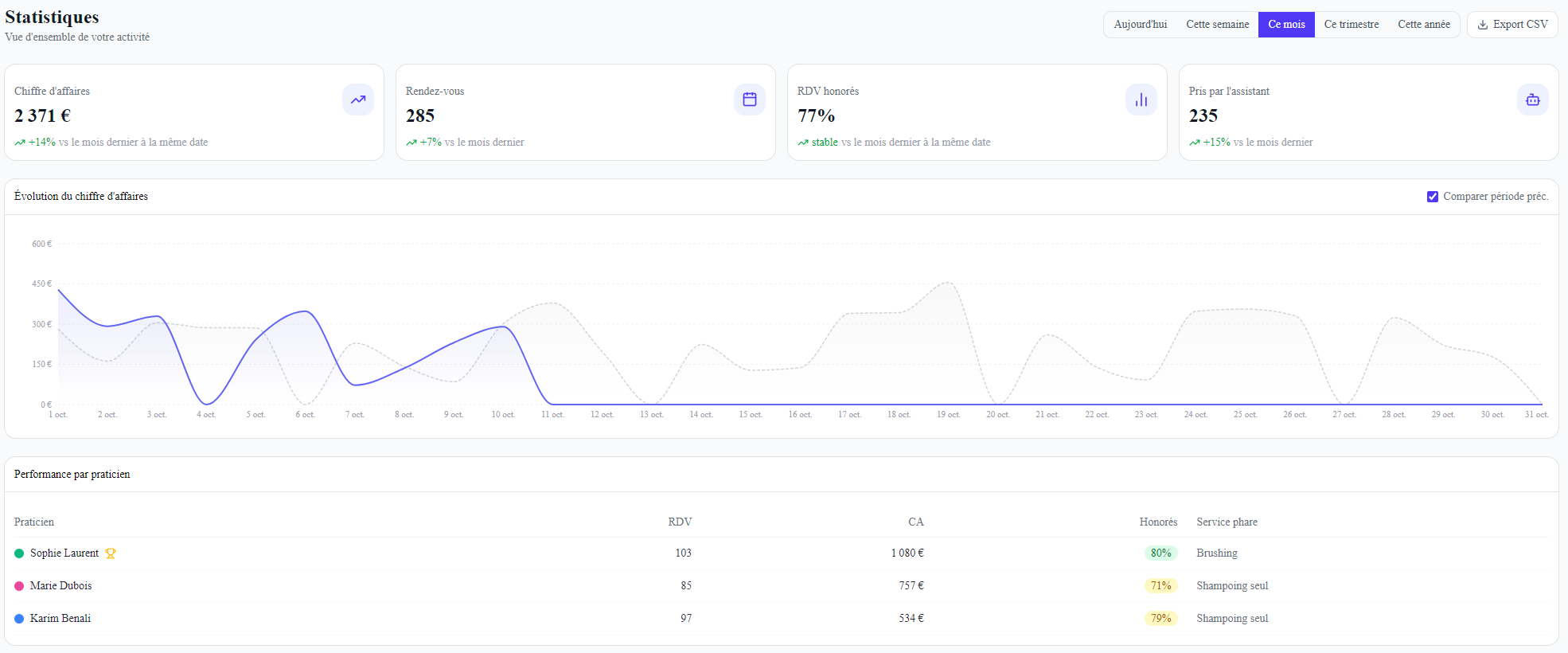Click the green trend arrow beside stable
1568x653 pixels.
[x=803, y=143]
